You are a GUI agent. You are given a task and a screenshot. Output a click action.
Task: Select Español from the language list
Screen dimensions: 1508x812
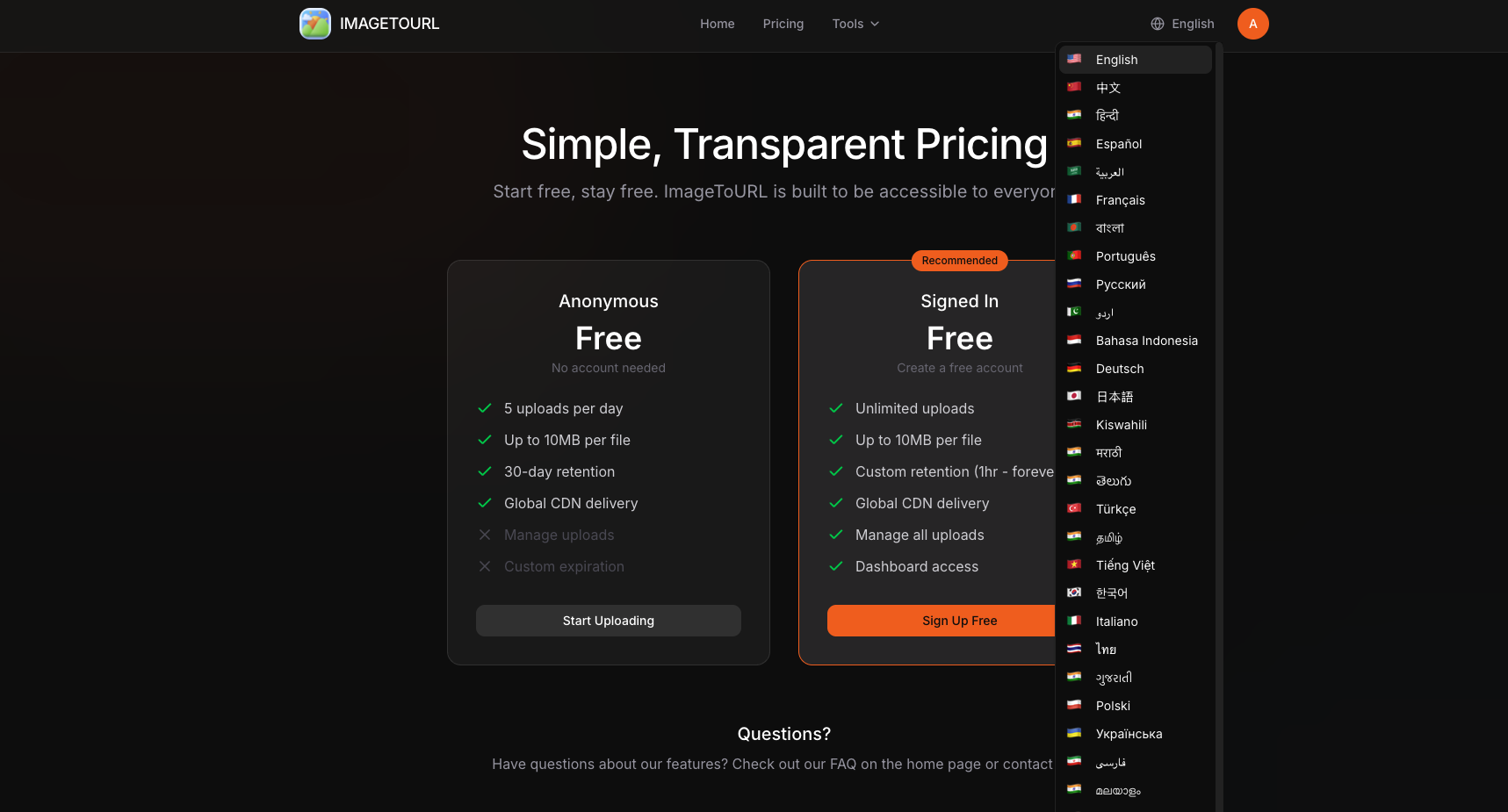pyautogui.click(x=1118, y=144)
